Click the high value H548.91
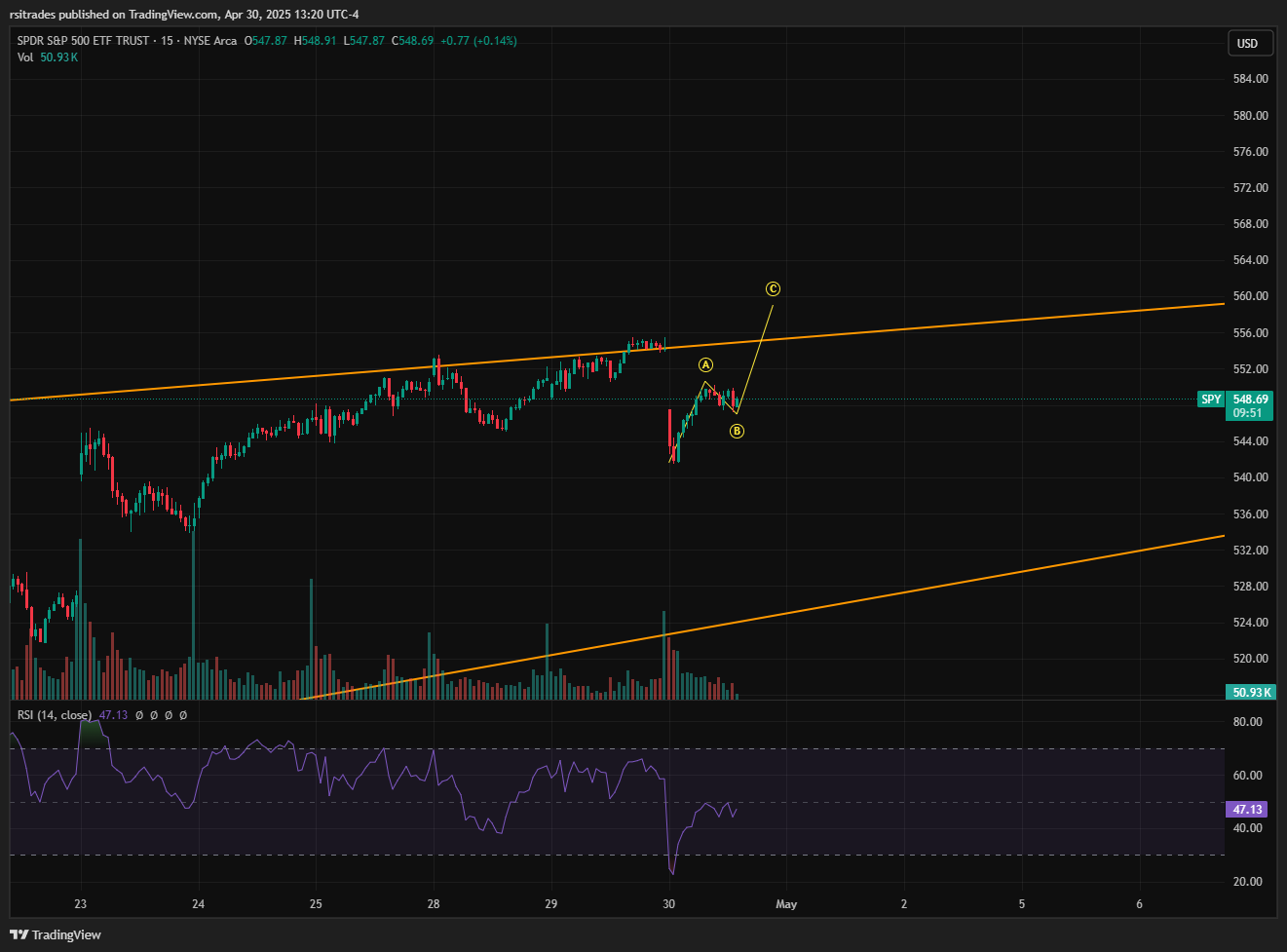 (315, 41)
